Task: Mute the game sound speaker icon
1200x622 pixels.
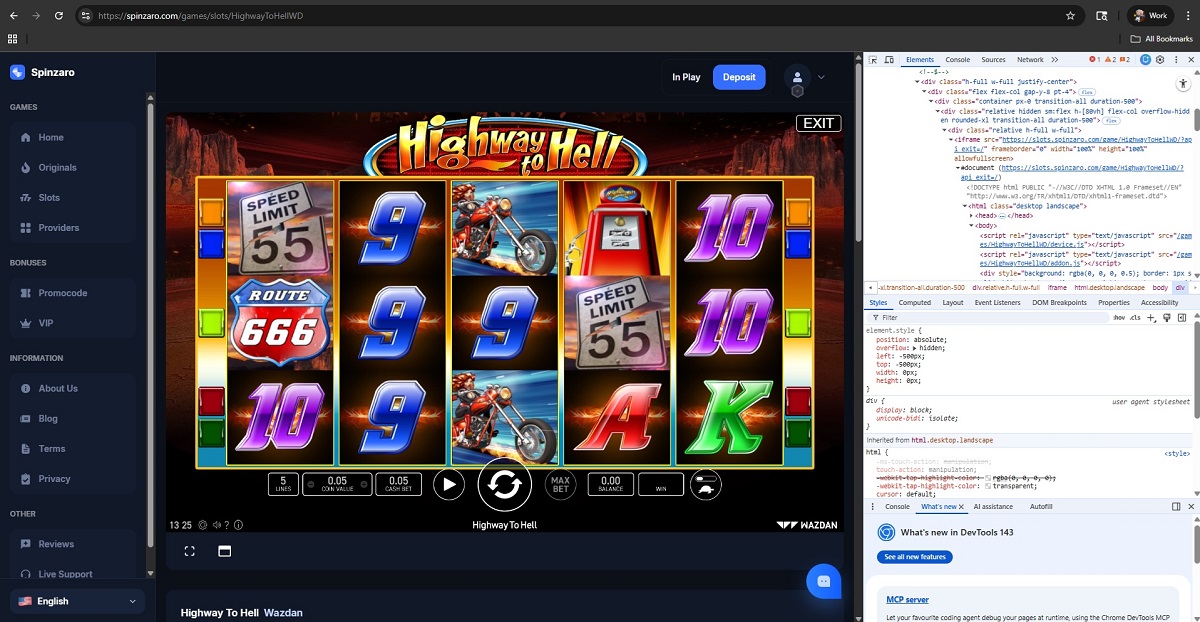Action: [215, 524]
